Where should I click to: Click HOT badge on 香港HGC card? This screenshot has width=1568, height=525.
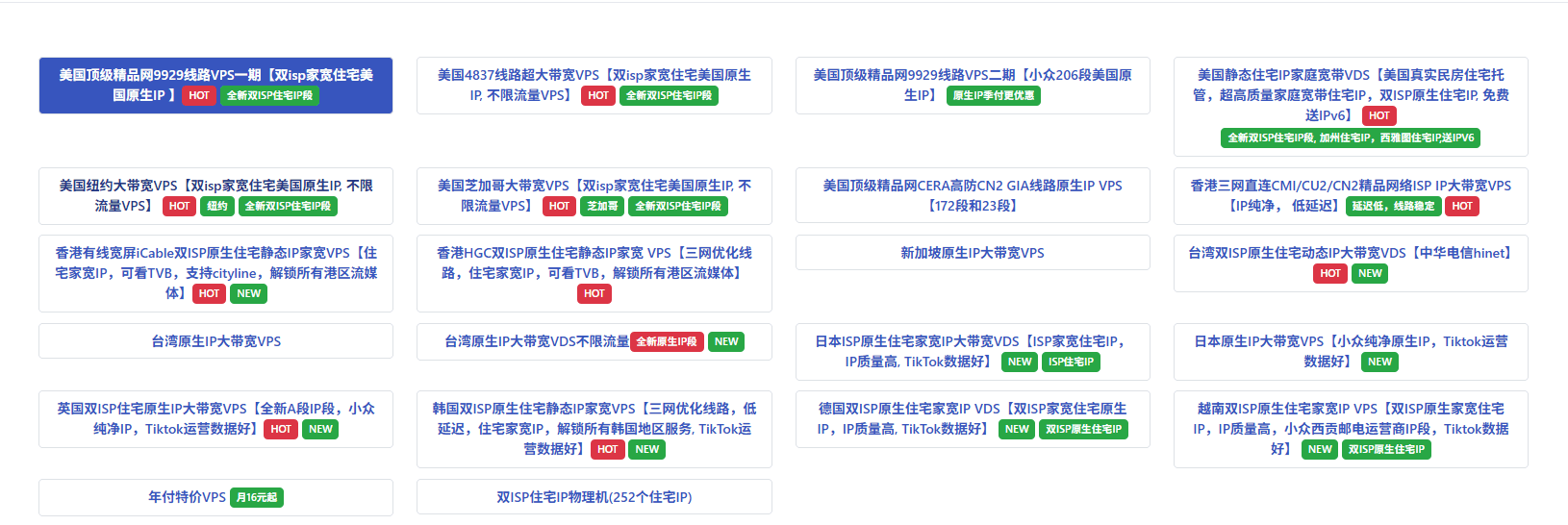pyautogui.click(x=594, y=293)
